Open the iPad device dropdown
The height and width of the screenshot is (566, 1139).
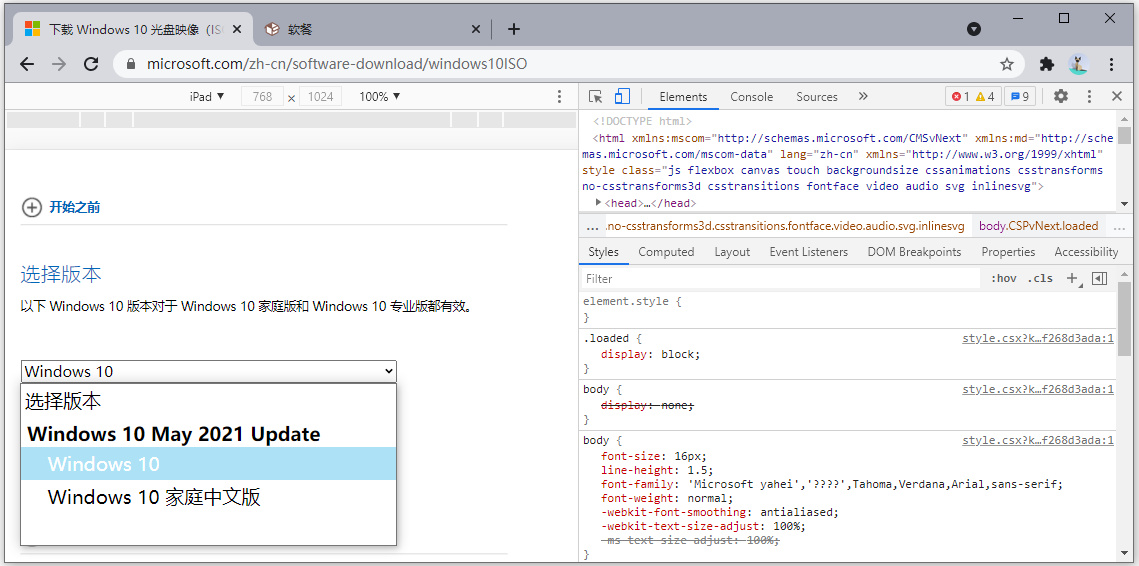[x=207, y=97]
